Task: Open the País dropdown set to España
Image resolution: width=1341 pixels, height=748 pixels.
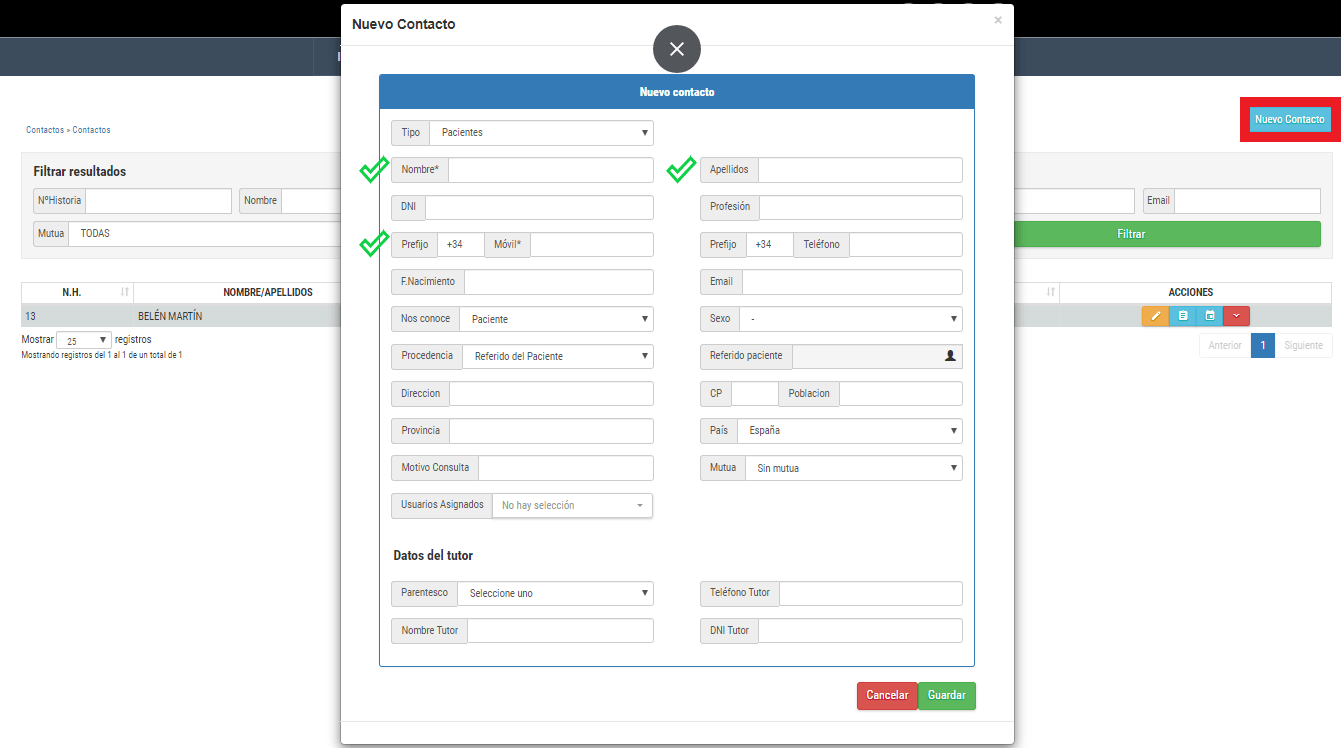Action: (849, 431)
